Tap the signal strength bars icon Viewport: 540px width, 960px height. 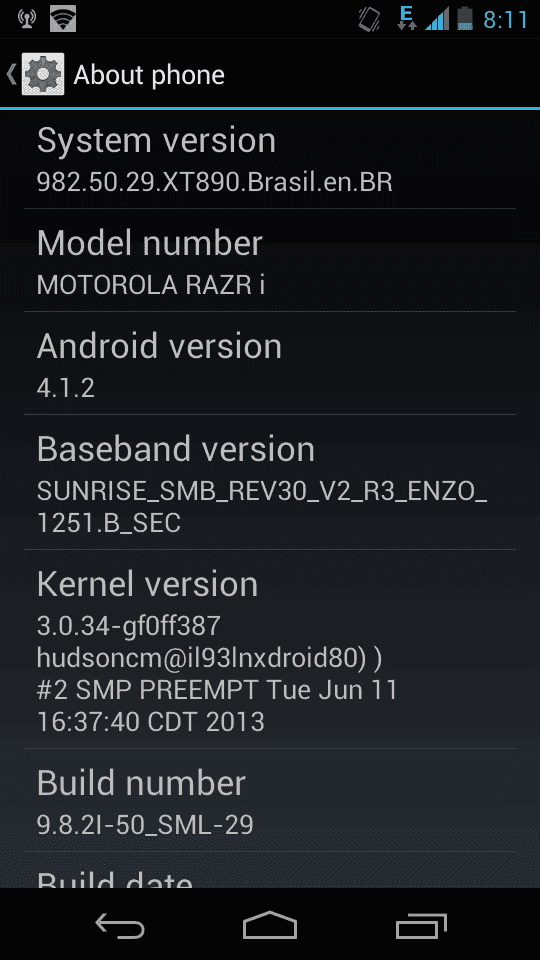(437, 20)
